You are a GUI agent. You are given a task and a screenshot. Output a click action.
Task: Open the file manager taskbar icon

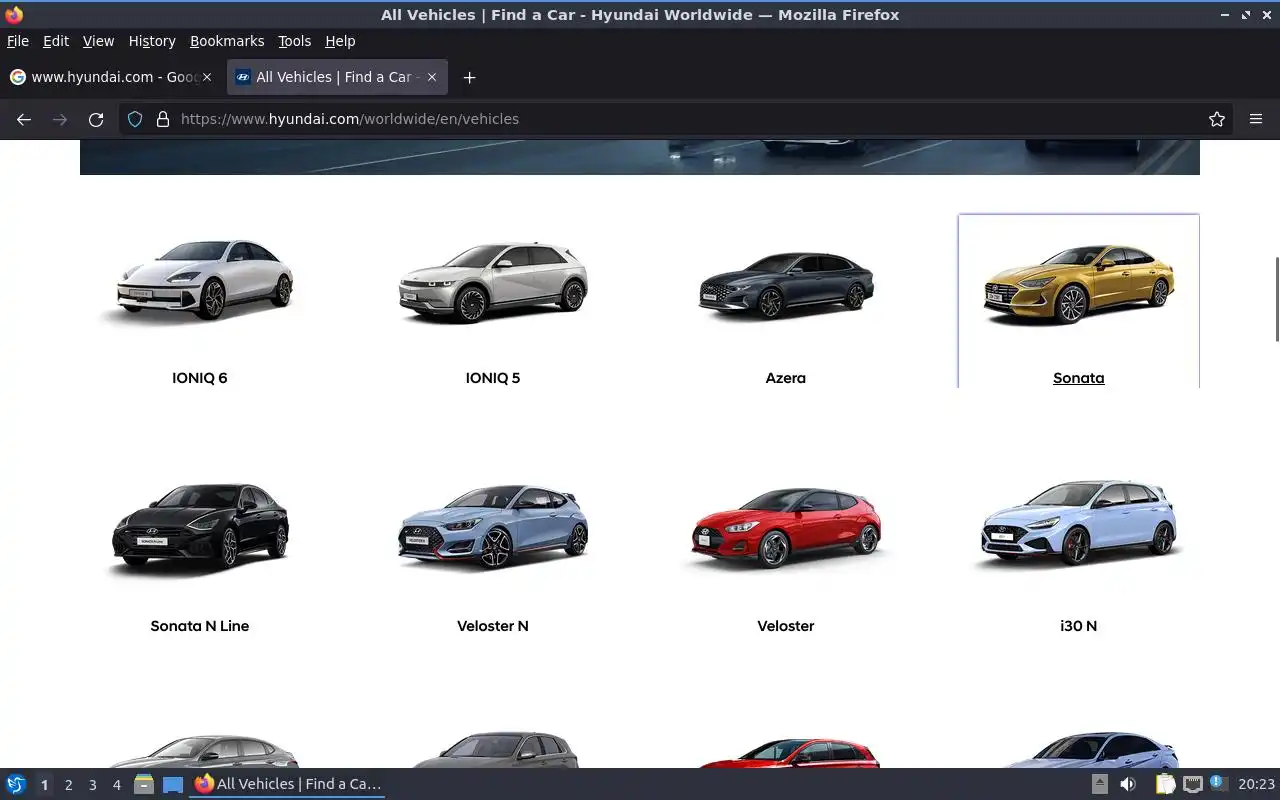(x=144, y=785)
